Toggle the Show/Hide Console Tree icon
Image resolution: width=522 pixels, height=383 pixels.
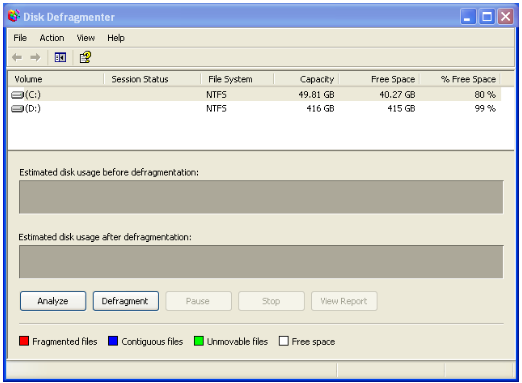tap(60, 57)
